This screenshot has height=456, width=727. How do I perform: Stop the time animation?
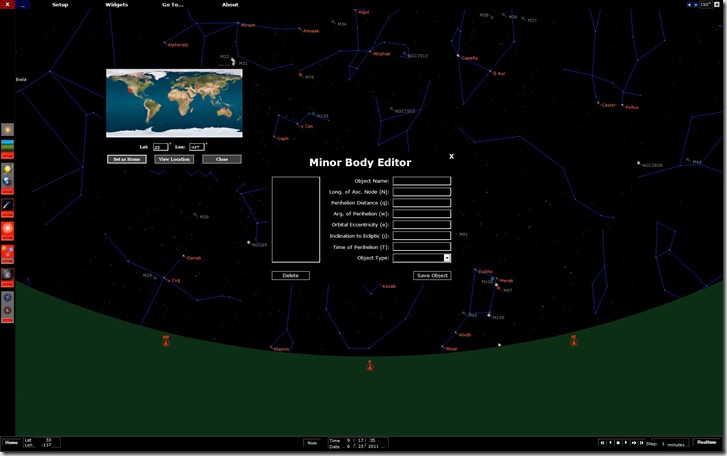click(x=618, y=443)
